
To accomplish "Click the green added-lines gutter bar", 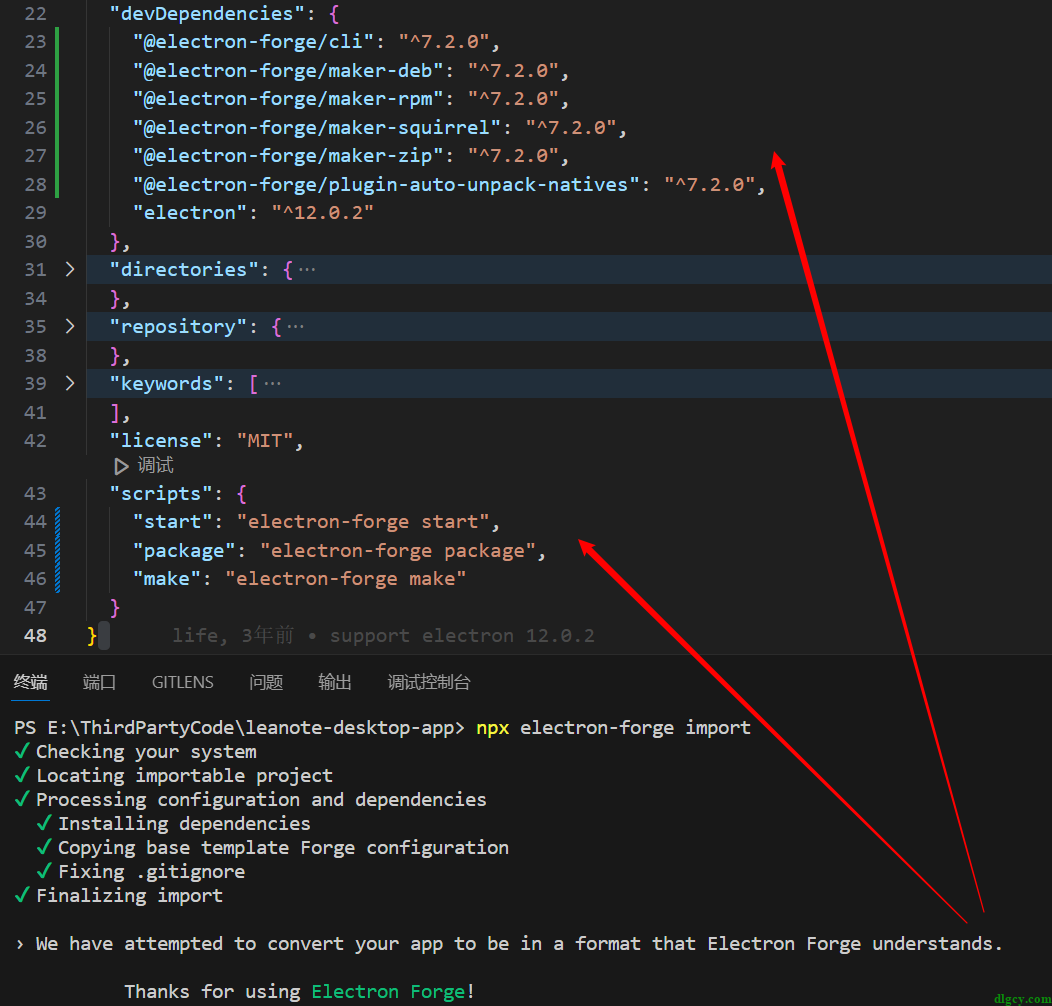I will pos(57,113).
